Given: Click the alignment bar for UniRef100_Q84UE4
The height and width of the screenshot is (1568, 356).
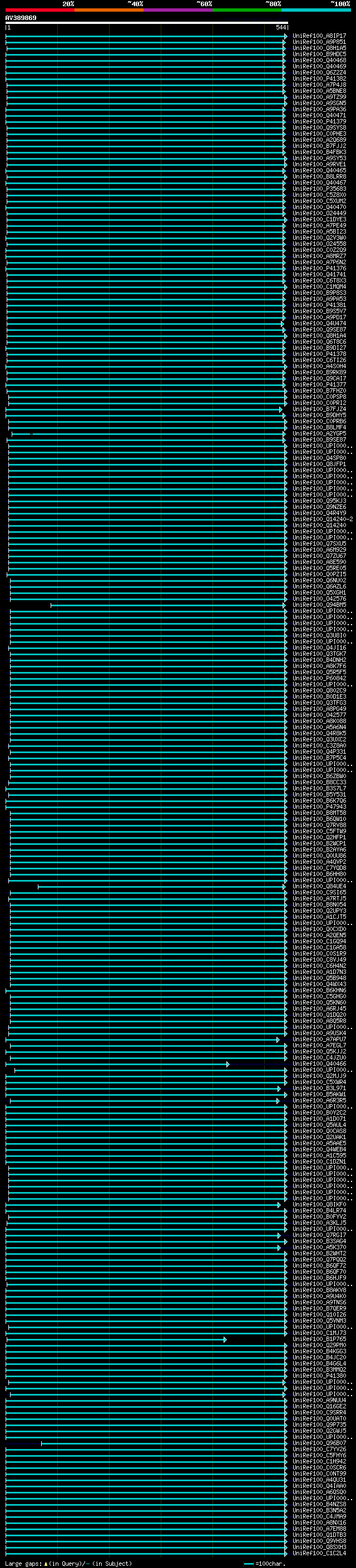Looking at the screenshot, I should (162, 887).
